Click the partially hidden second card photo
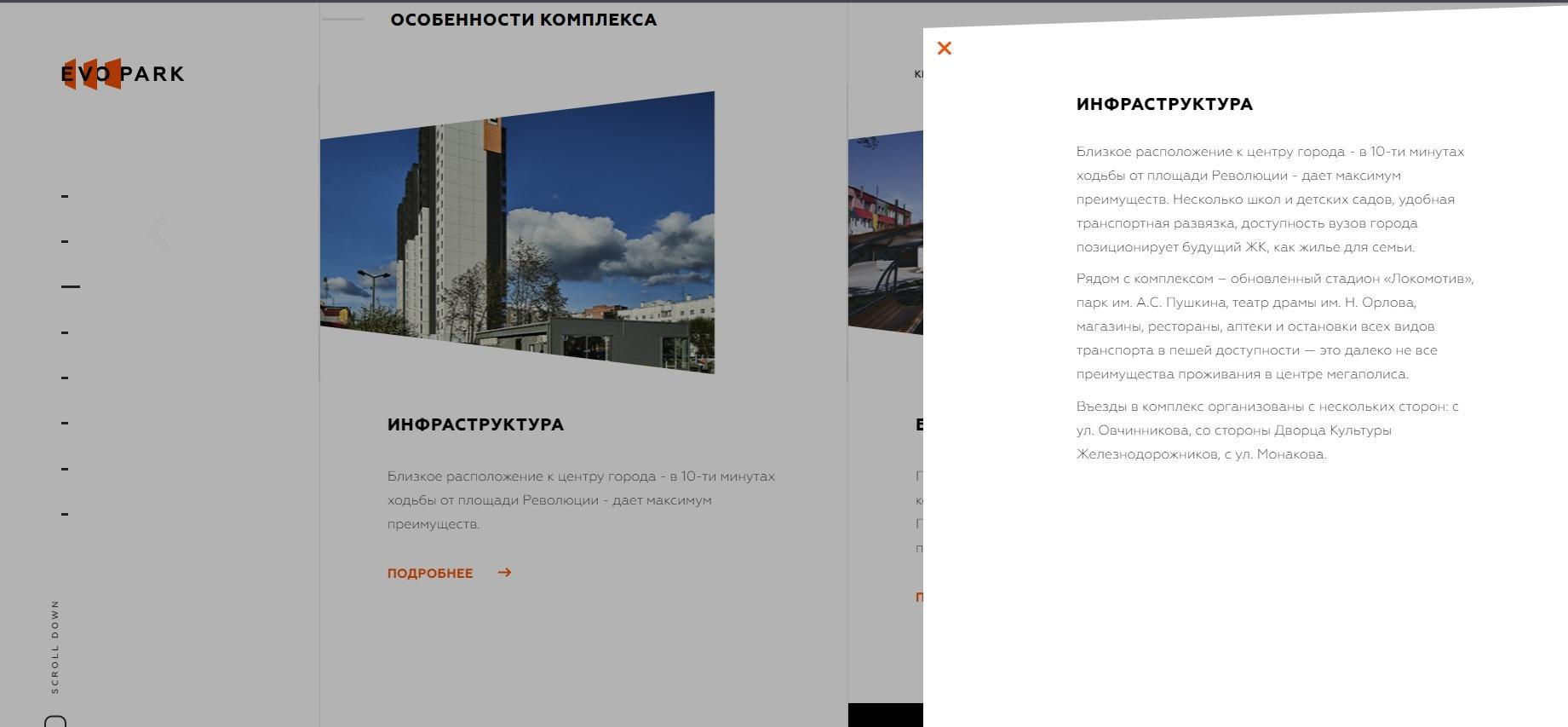This screenshot has width=1568, height=727. click(885, 232)
